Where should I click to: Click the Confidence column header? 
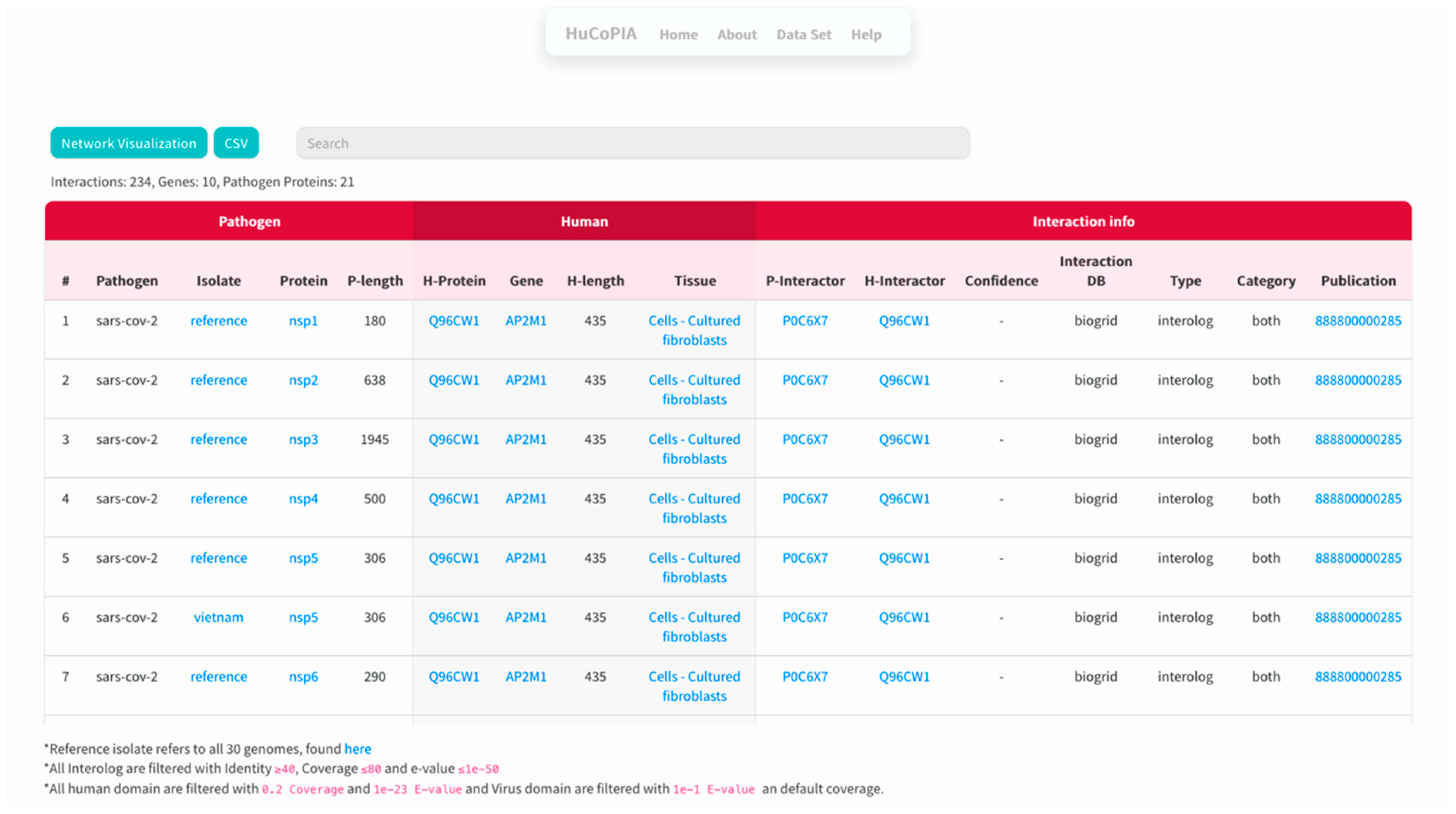click(1001, 280)
